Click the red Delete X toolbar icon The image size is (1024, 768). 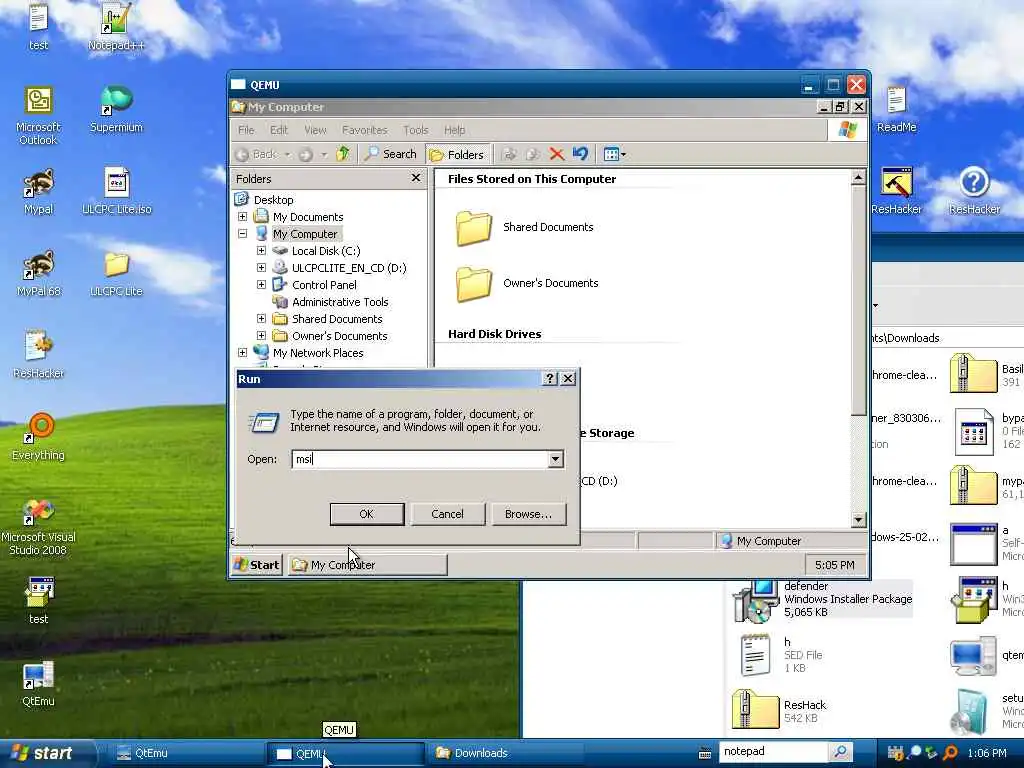(x=556, y=154)
